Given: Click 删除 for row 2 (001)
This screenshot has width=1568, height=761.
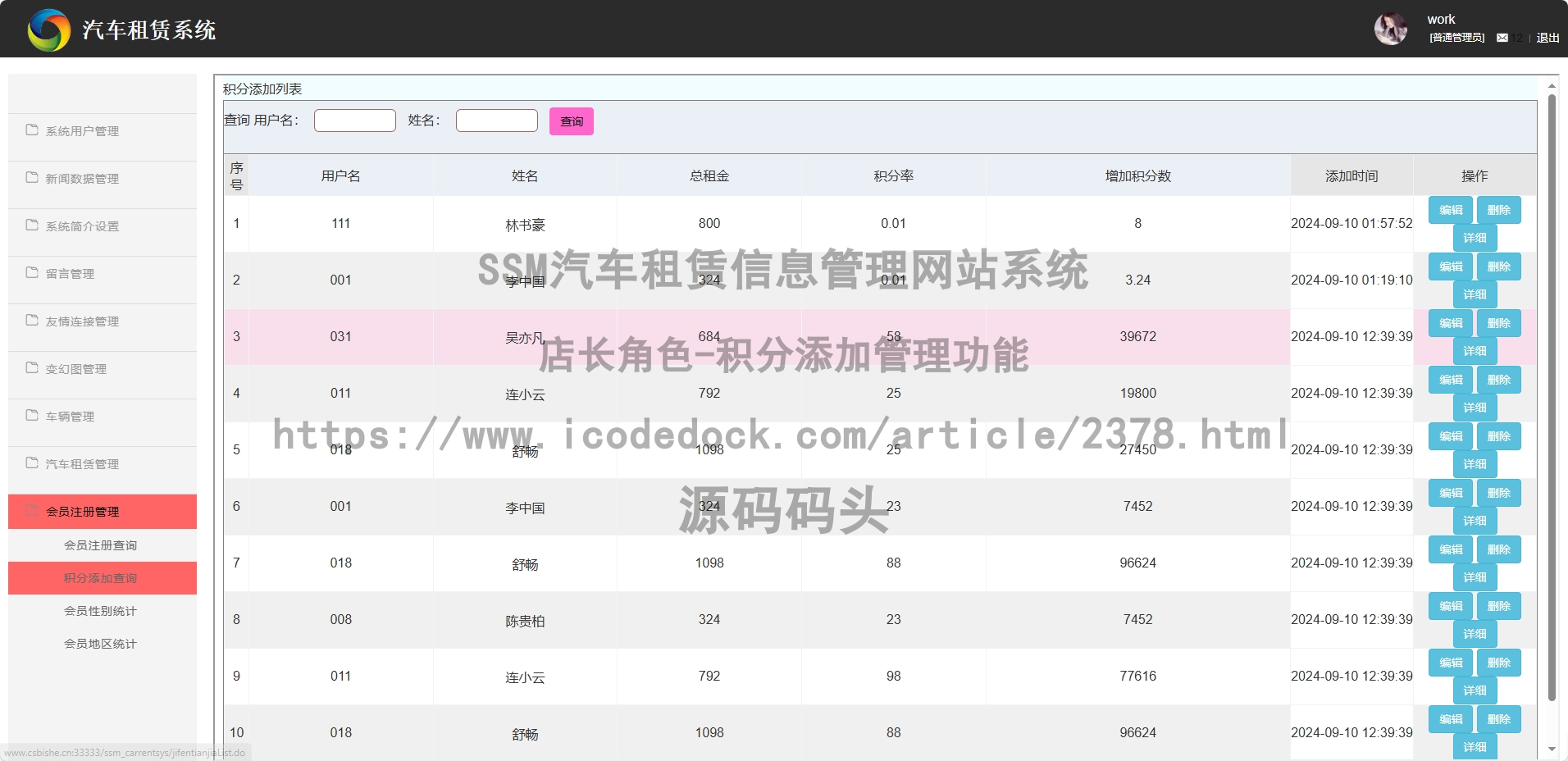Looking at the screenshot, I should 1499,267.
